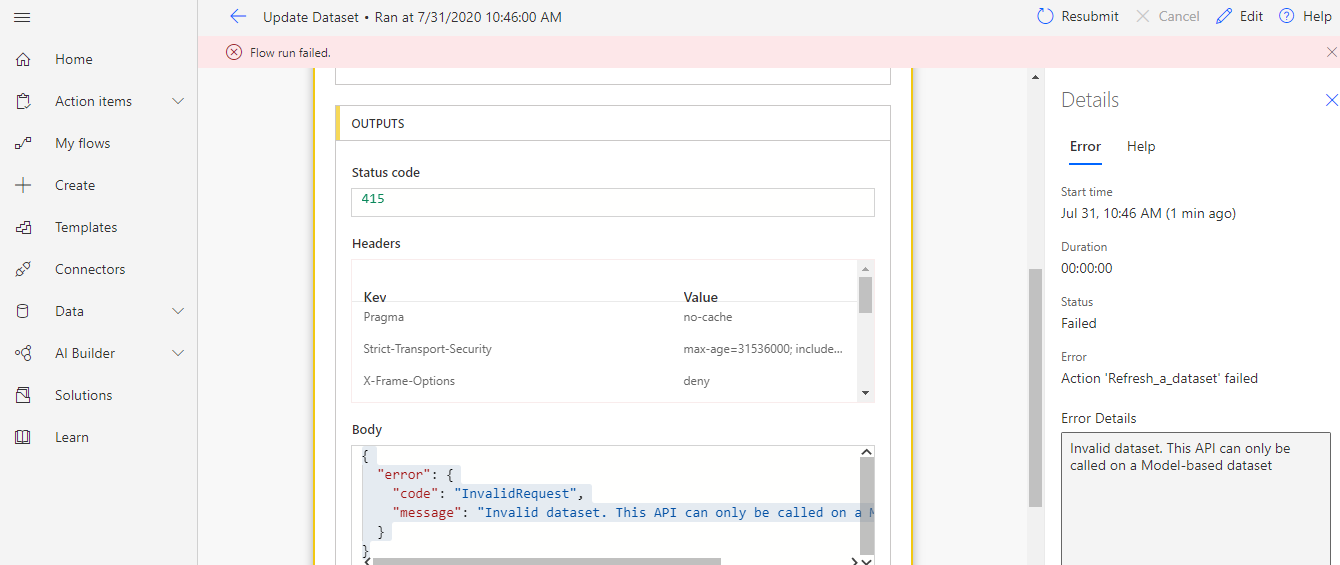Click the AI Builder icon
The image size is (1340, 565).
[23, 353]
